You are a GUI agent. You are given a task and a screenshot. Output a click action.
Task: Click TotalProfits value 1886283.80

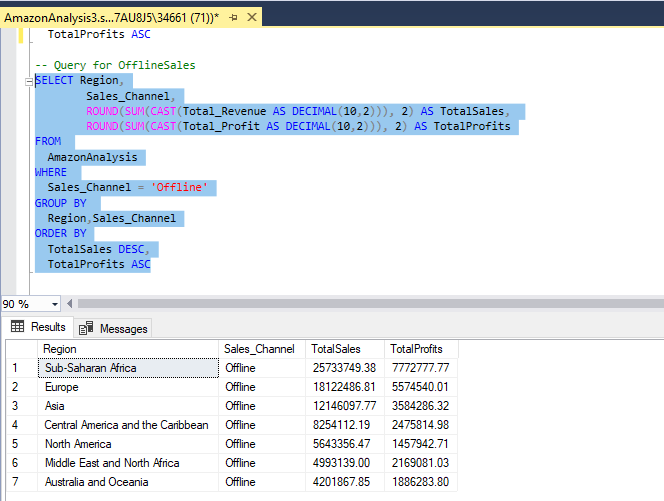421,482
